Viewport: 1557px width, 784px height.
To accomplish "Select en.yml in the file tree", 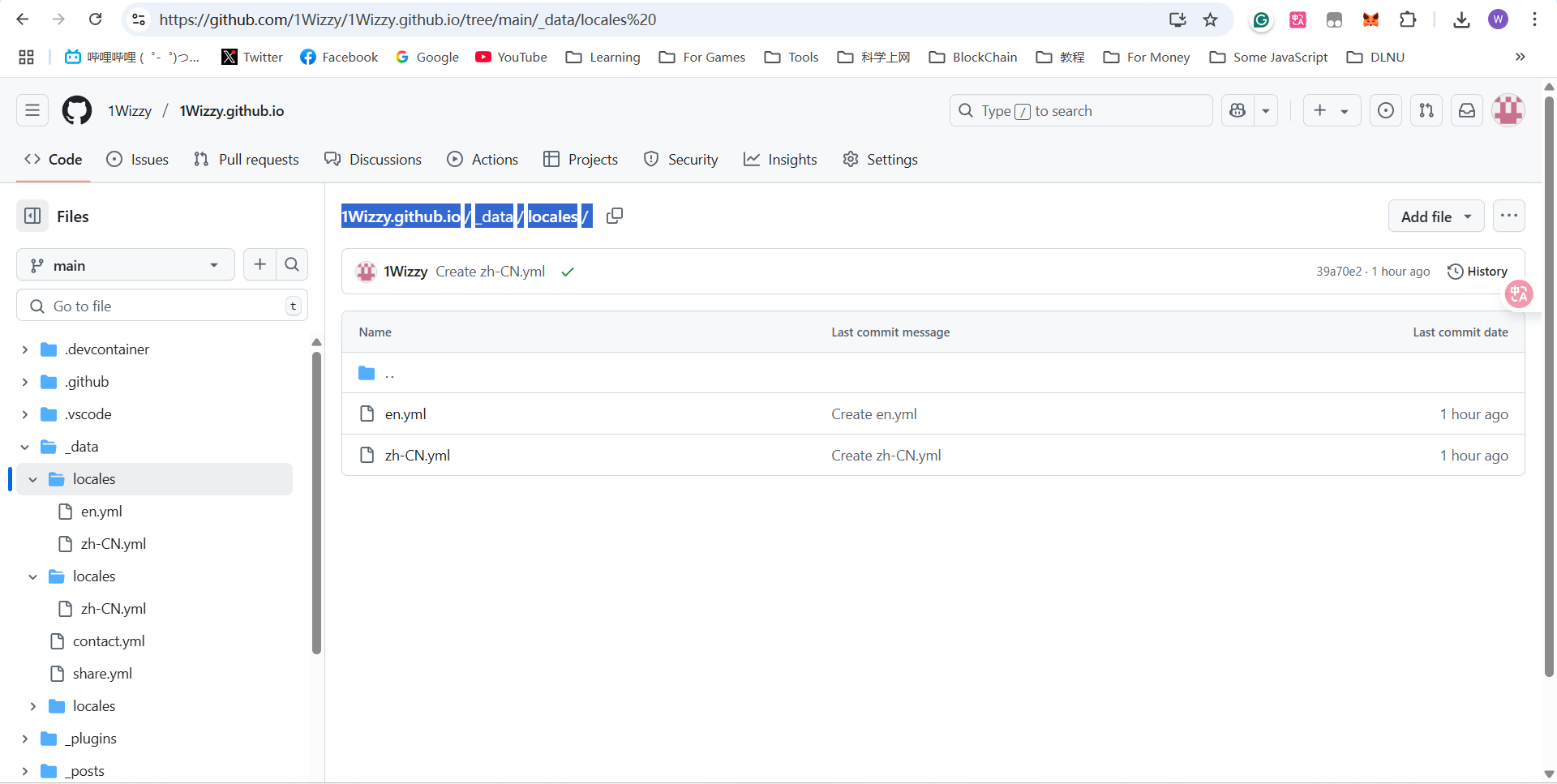I will 101,512.
